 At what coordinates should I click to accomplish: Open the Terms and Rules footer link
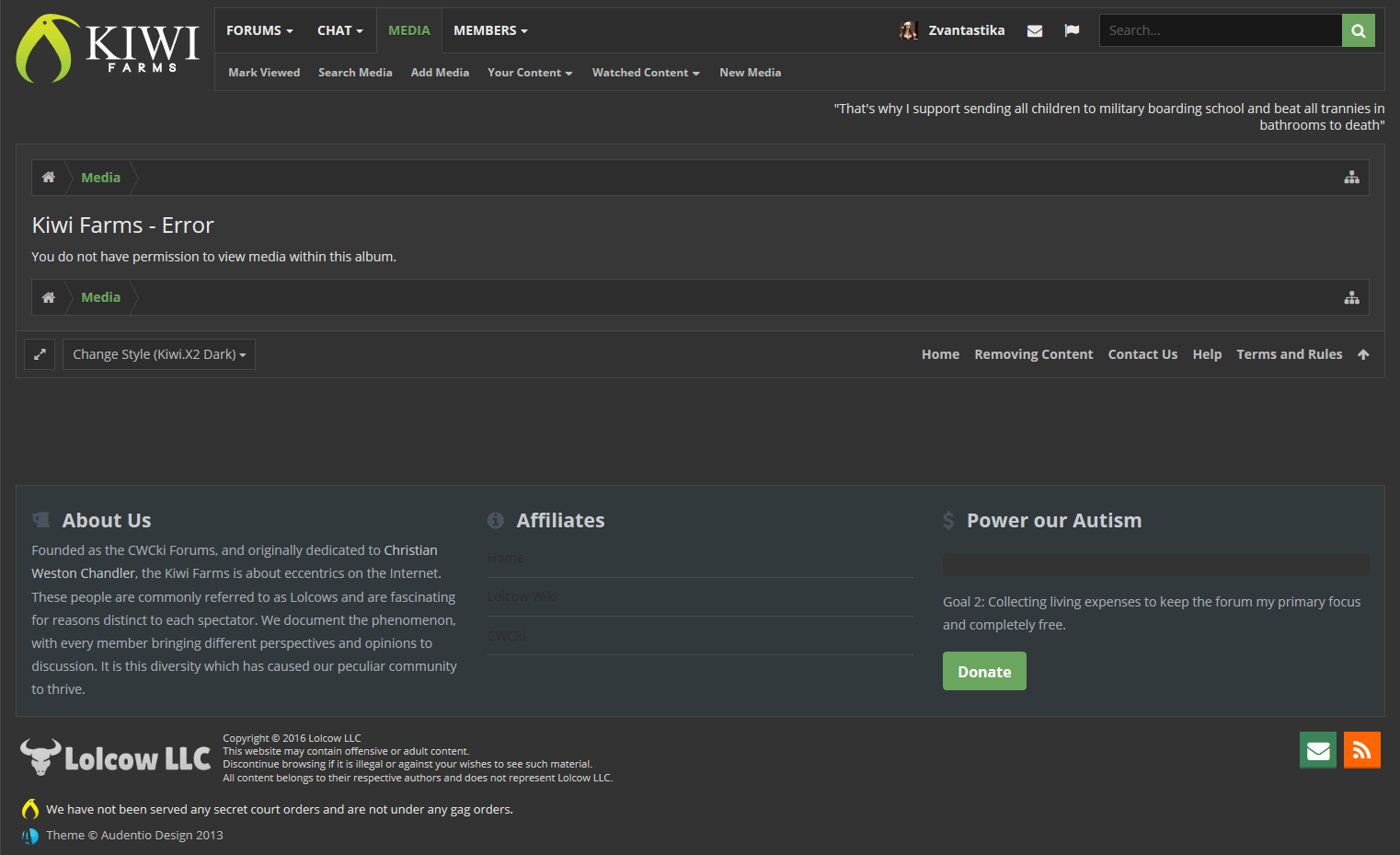pos(1289,354)
